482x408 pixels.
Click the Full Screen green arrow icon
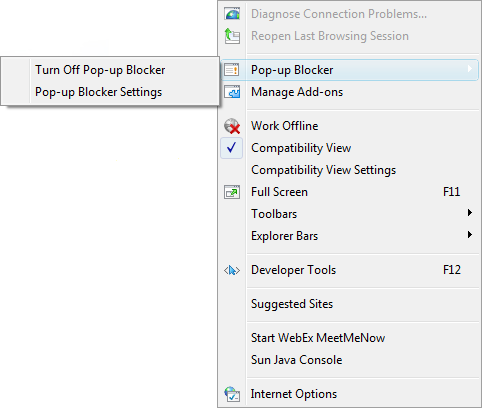(x=232, y=192)
